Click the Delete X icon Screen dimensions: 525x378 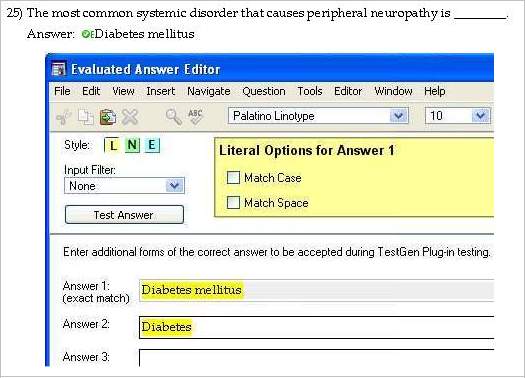click(x=130, y=117)
